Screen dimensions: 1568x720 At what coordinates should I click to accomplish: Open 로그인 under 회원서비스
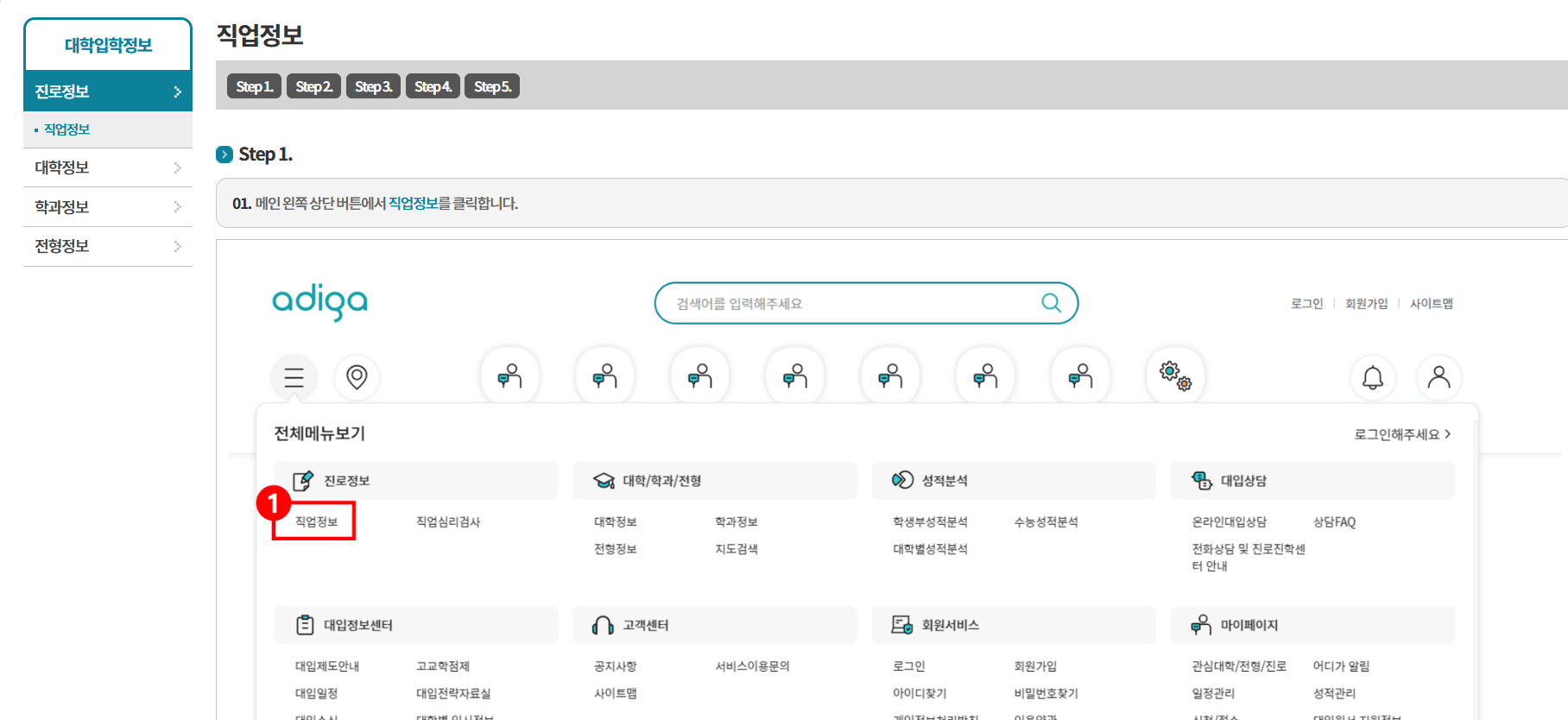click(908, 666)
